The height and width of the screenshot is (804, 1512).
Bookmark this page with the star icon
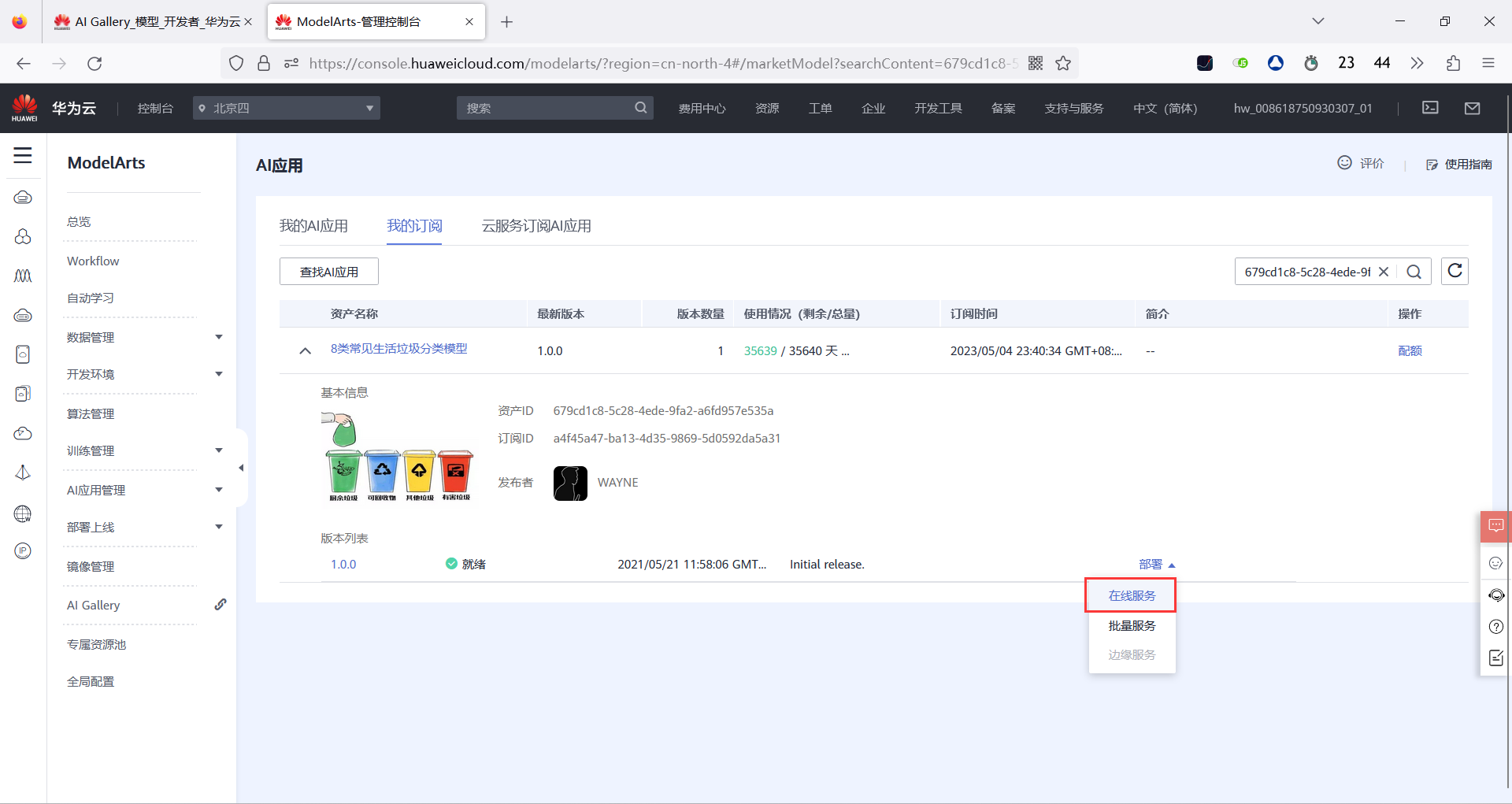point(1063,63)
